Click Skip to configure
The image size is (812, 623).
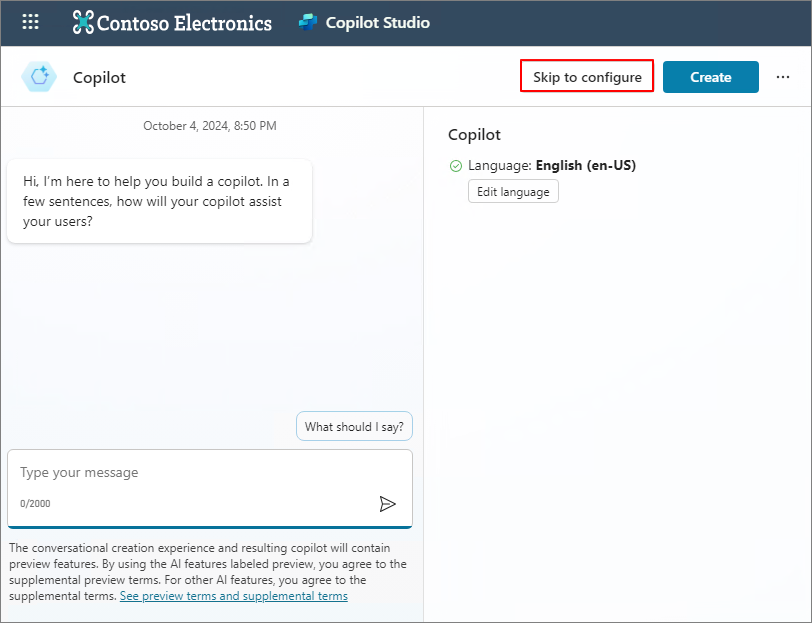(587, 77)
